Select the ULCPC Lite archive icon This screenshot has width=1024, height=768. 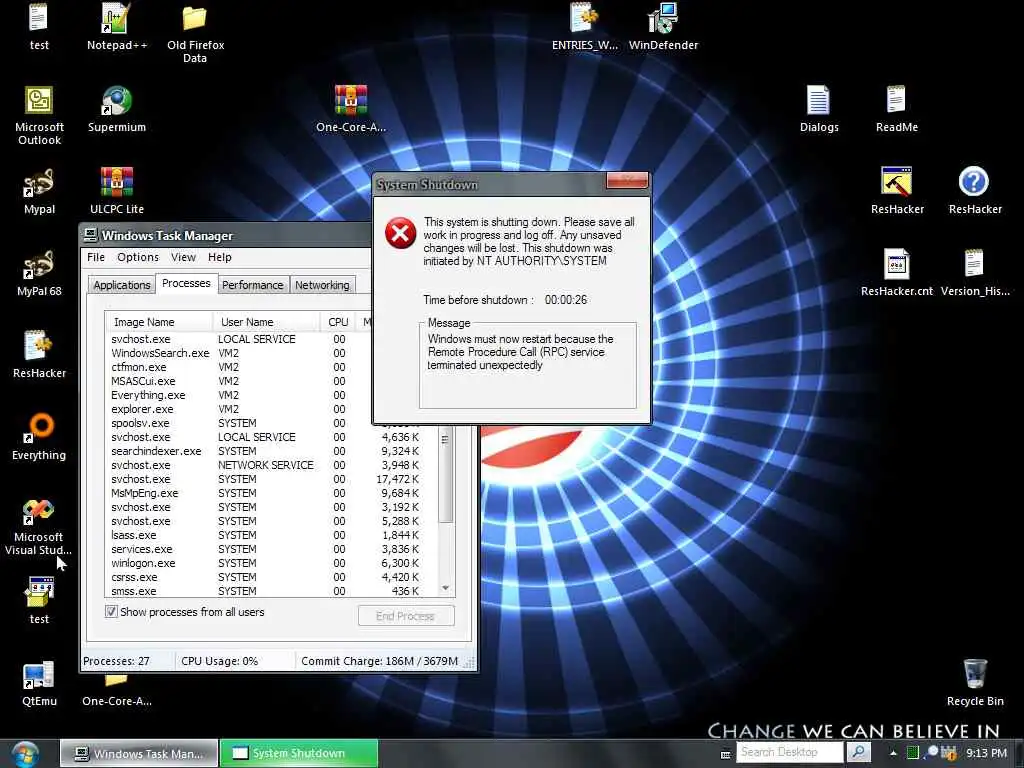click(x=116, y=191)
